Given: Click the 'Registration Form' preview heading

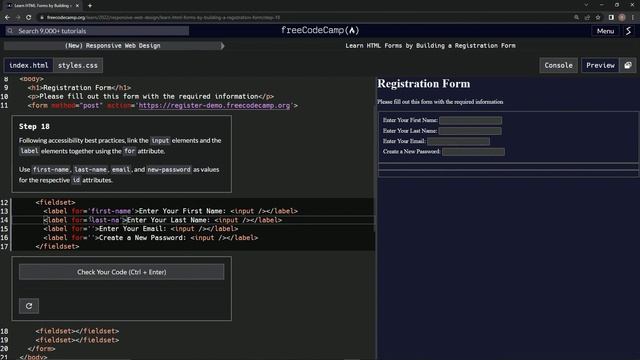Looking at the screenshot, I should (x=424, y=84).
